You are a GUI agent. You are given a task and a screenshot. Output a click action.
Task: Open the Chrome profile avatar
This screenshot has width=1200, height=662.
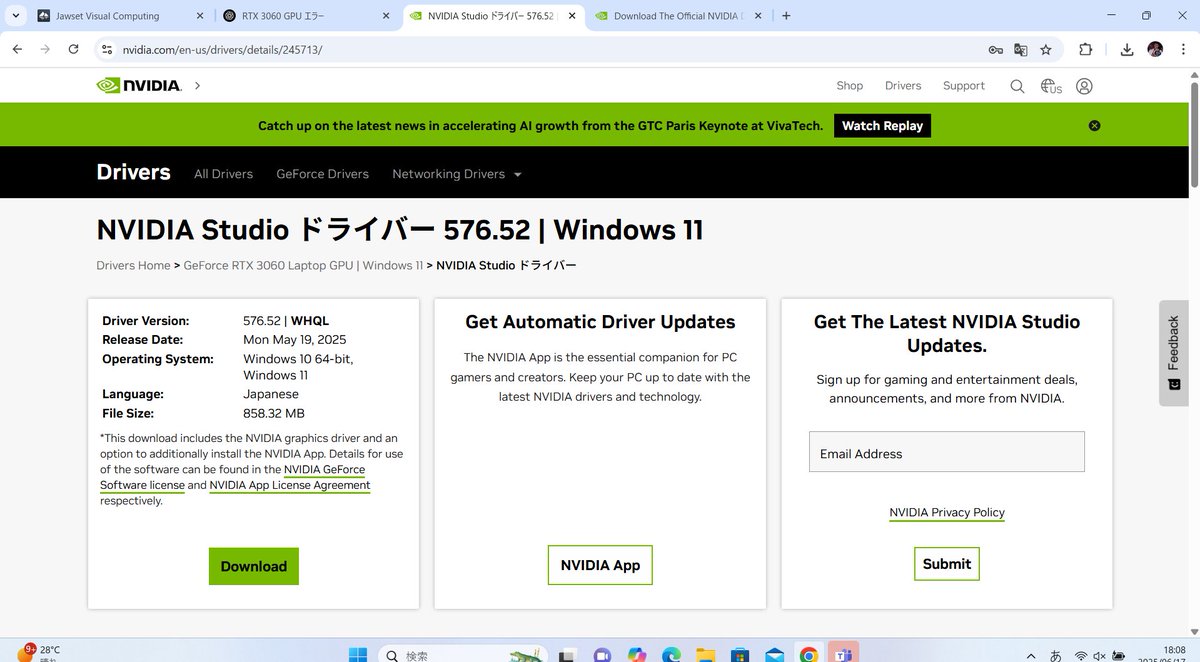point(1155,49)
